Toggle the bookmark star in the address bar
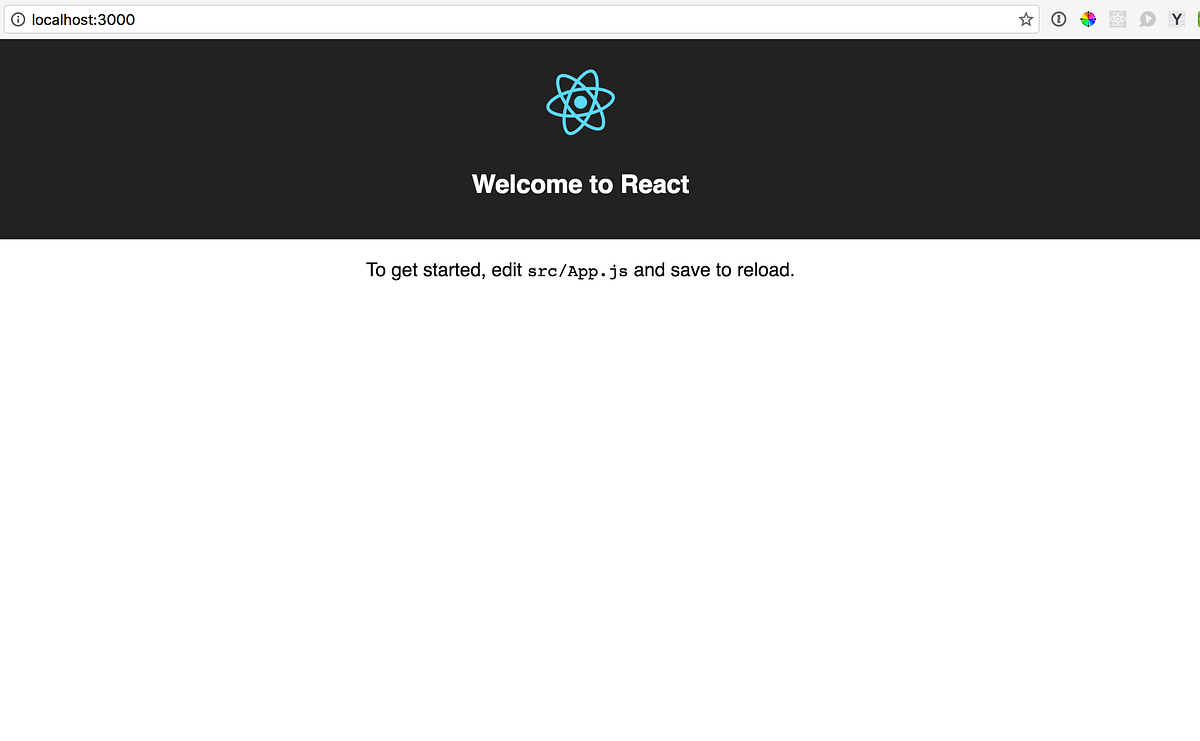1200x741 pixels. tap(1025, 19)
